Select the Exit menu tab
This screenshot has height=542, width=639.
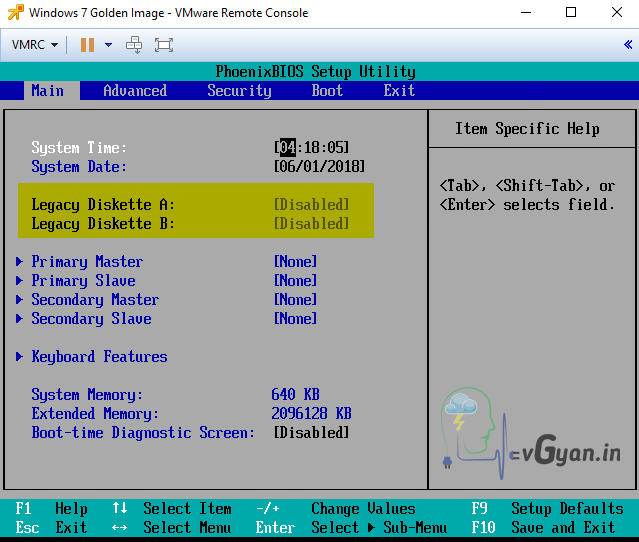click(399, 90)
